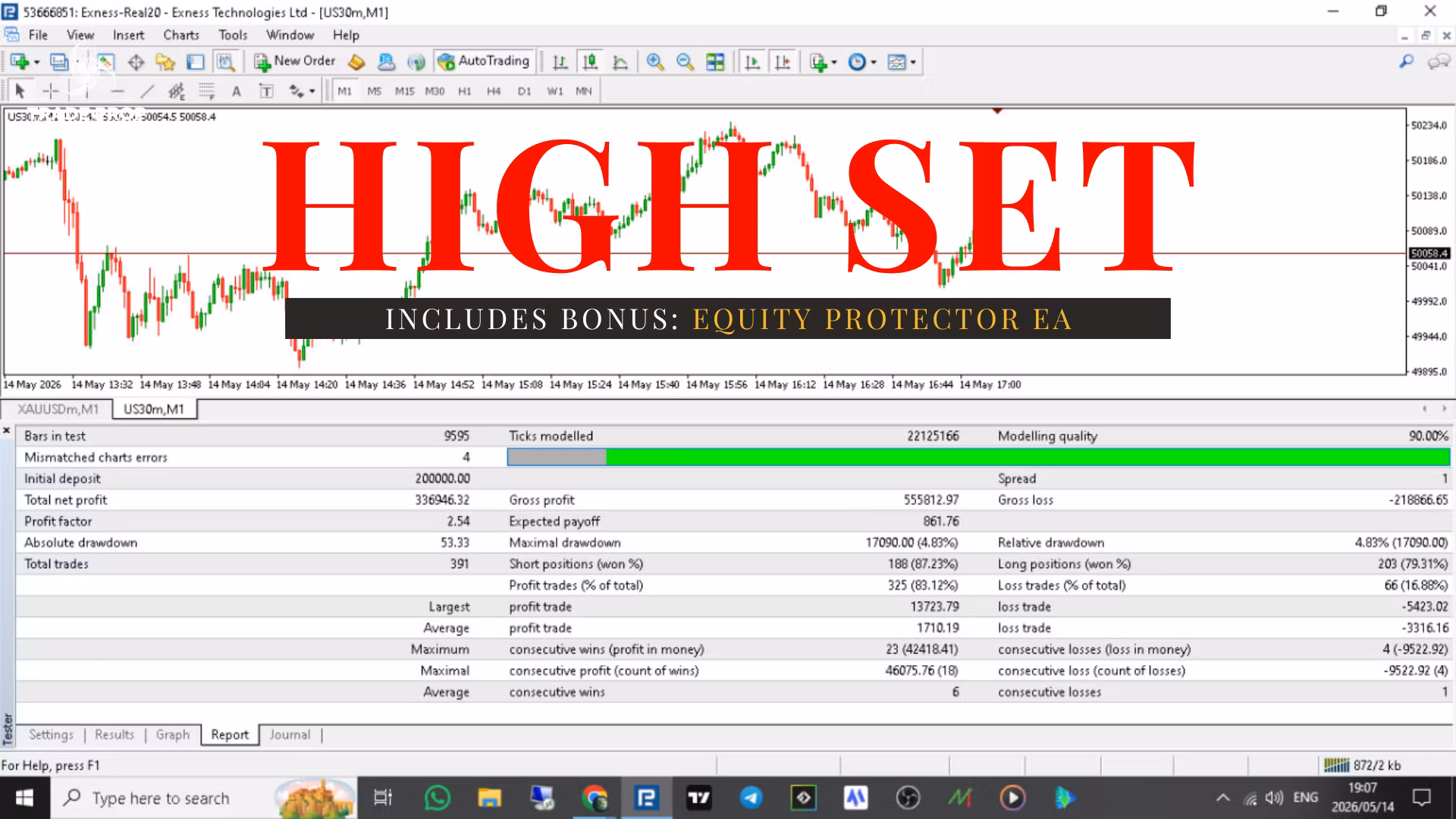This screenshot has width=1456, height=819.
Task: Select the Text 'A' drawing tool
Action: [x=237, y=91]
